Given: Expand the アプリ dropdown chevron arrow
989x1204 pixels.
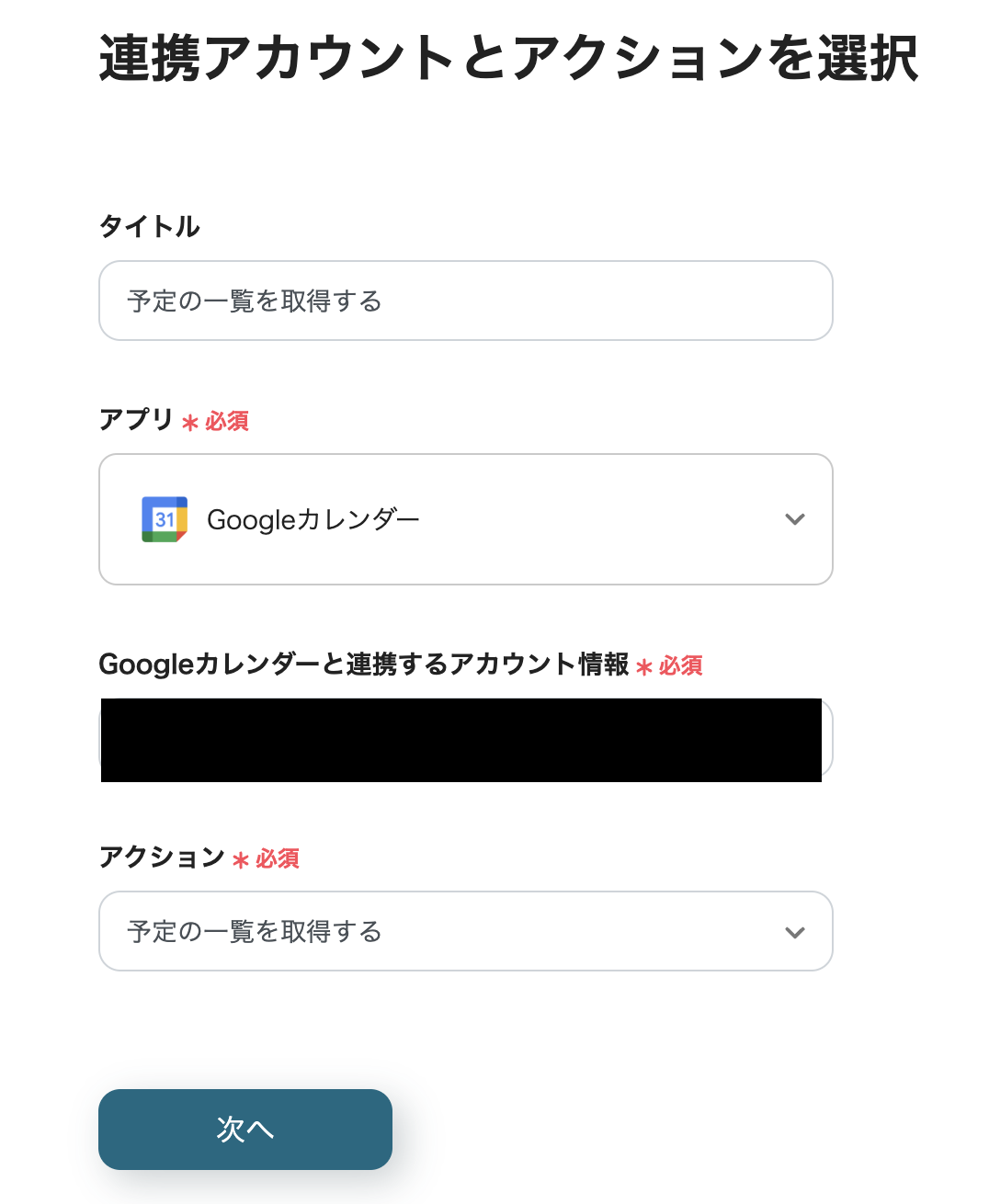Looking at the screenshot, I should point(795,519).
